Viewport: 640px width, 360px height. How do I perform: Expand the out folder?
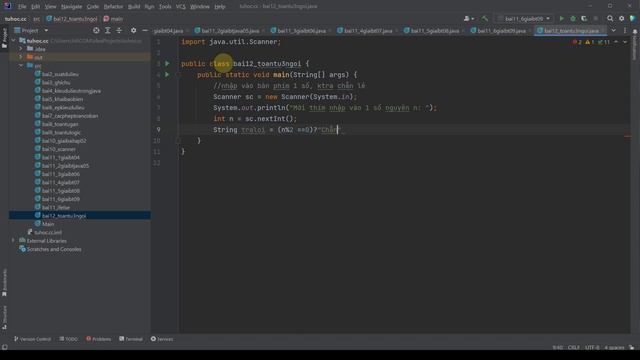[x=21, y=57]
